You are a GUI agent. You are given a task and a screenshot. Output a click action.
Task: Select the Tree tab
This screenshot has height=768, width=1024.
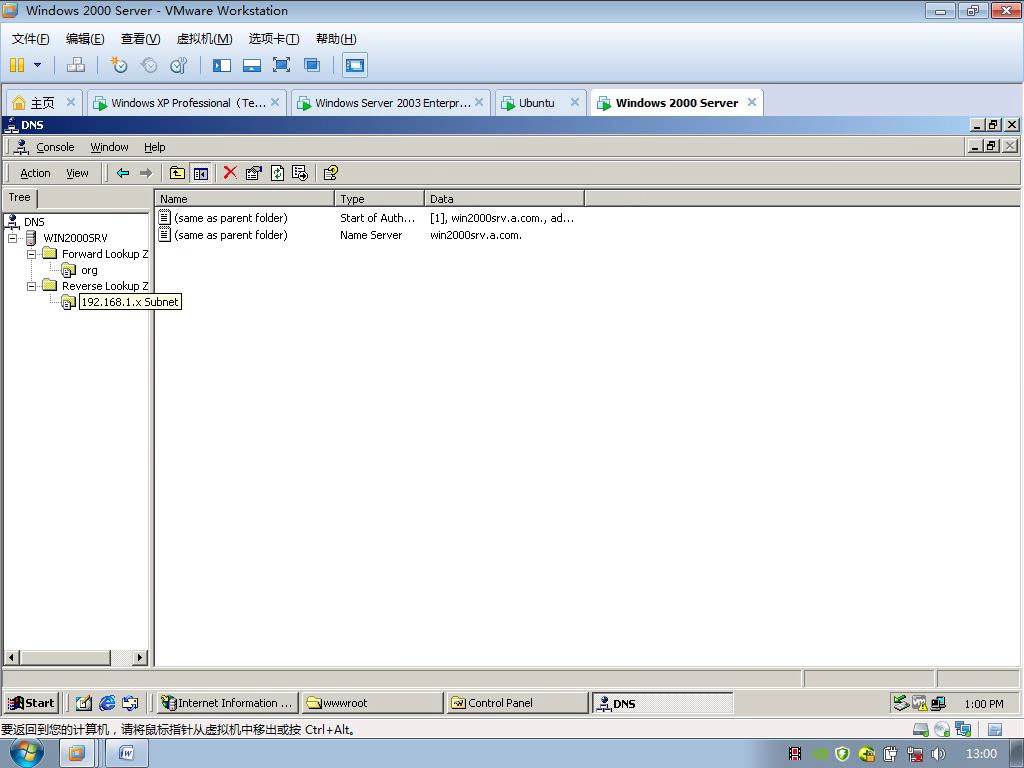coord(20,197)
